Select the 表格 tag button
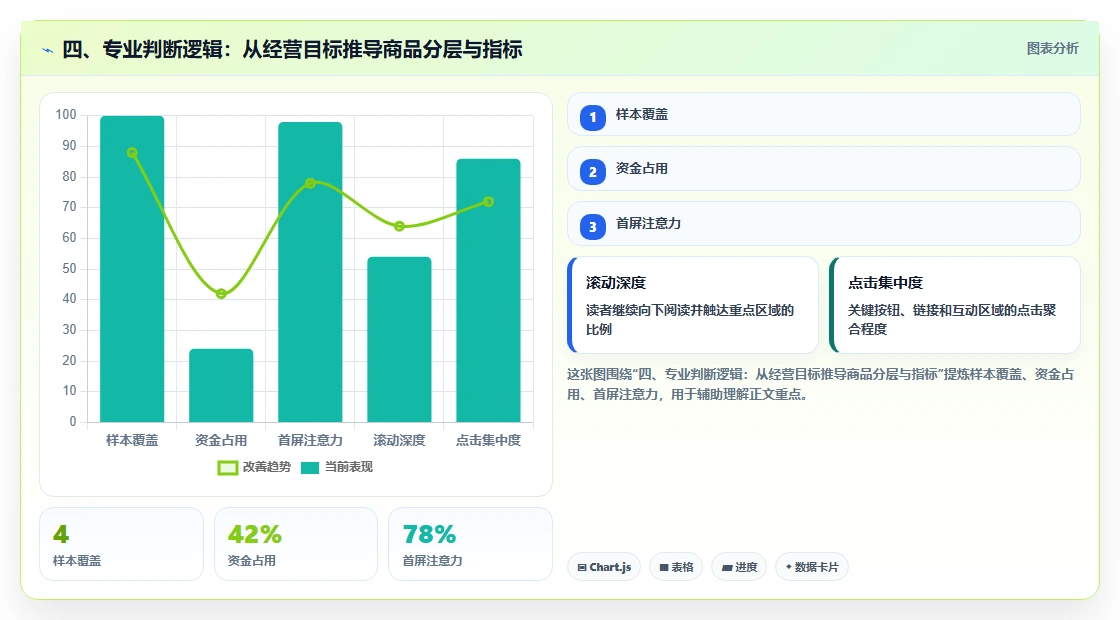The height and width of the screenshot is (620, 1120). point(676,567)
